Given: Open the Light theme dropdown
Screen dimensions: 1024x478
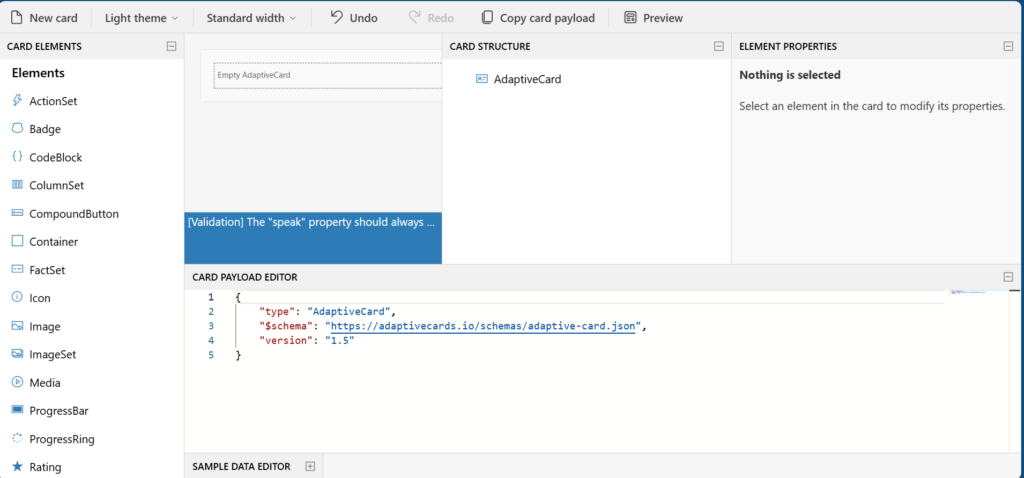Looking at the screenshot, I should click(141, 18).
